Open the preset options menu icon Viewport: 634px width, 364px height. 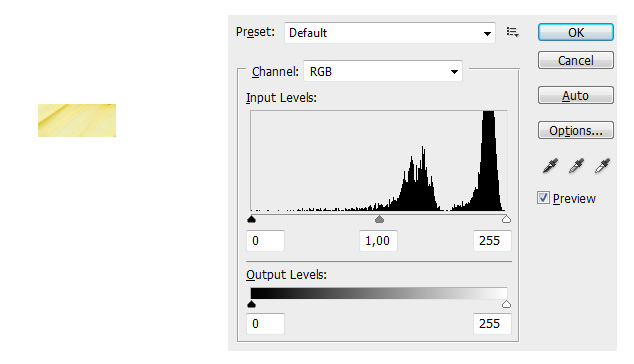(512, 32)
